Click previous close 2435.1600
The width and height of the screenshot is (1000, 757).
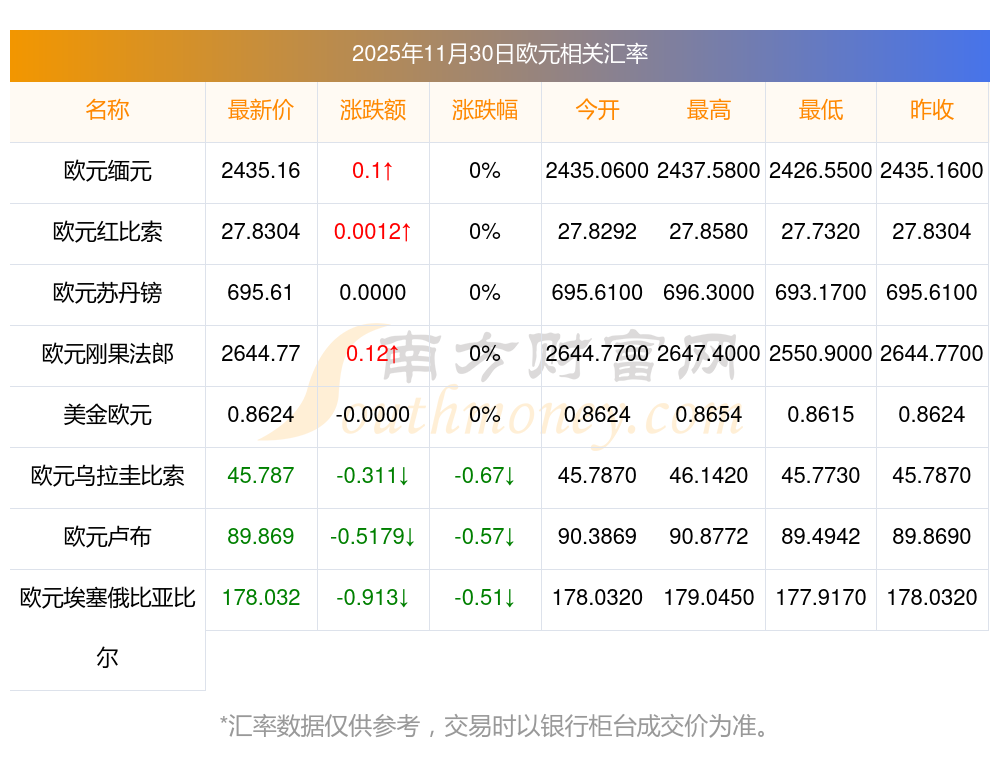point(932,171)
